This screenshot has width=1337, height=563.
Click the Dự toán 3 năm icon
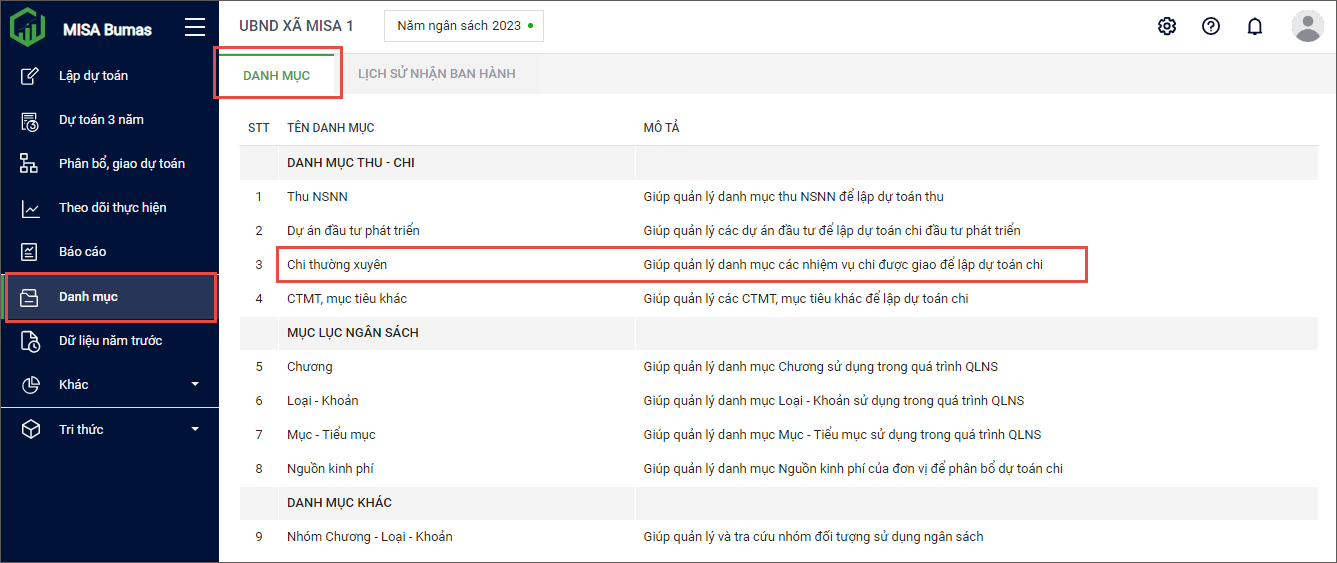30,120
